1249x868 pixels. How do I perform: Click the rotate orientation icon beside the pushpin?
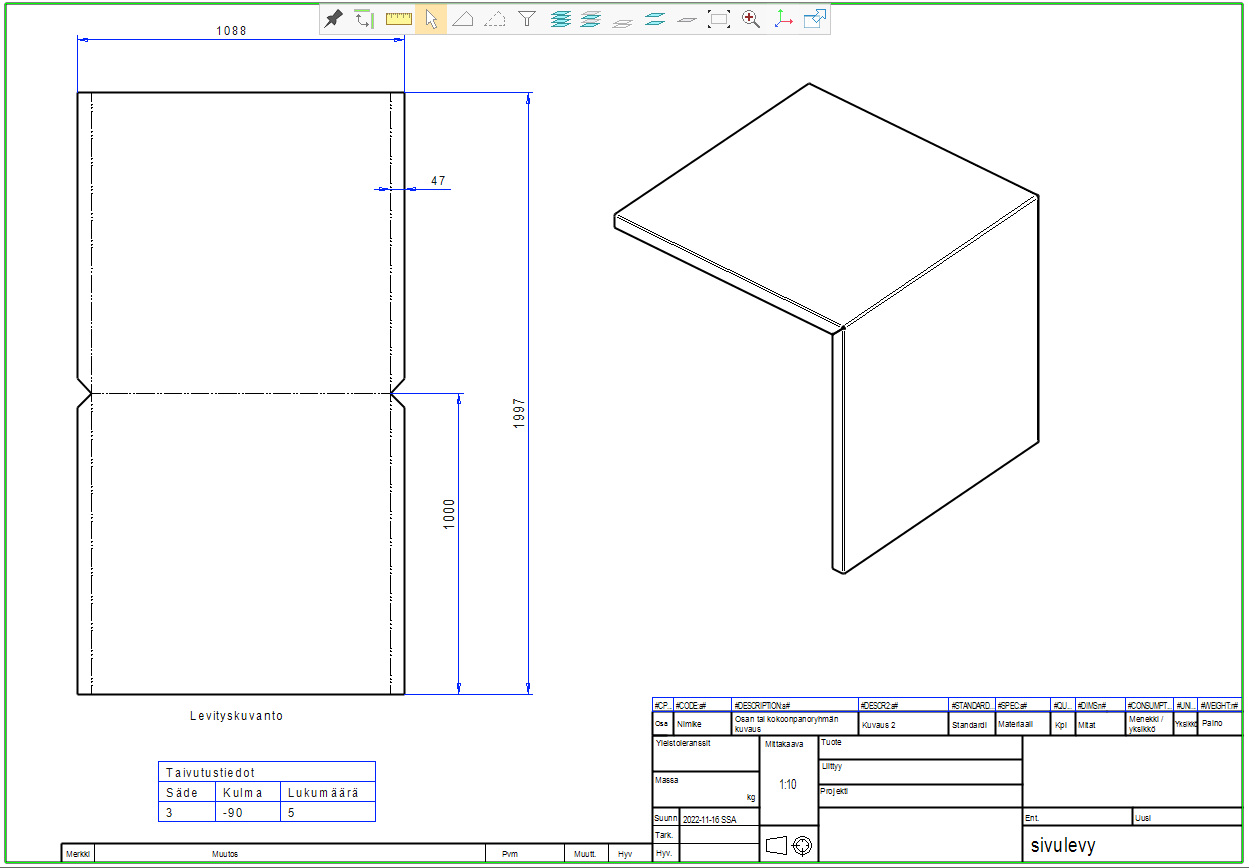[365, 19]
